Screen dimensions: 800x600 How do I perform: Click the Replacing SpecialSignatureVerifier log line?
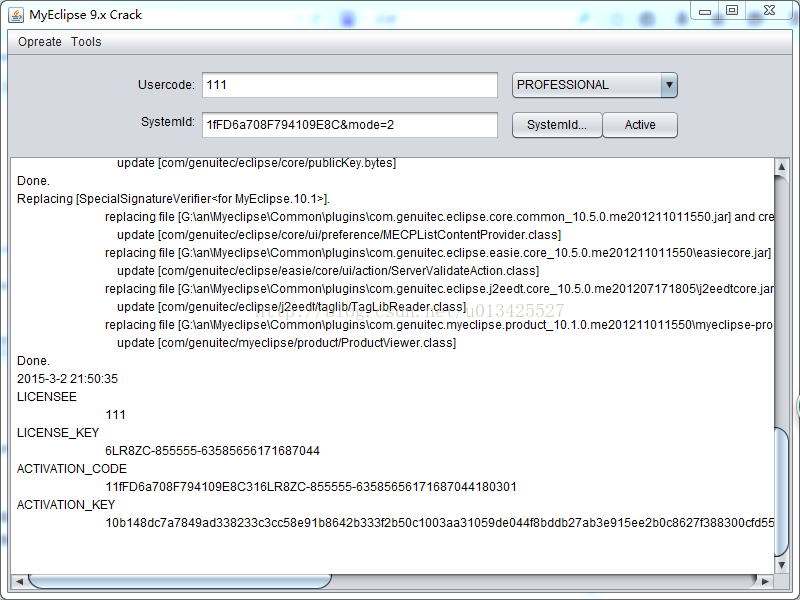[173, 198]
